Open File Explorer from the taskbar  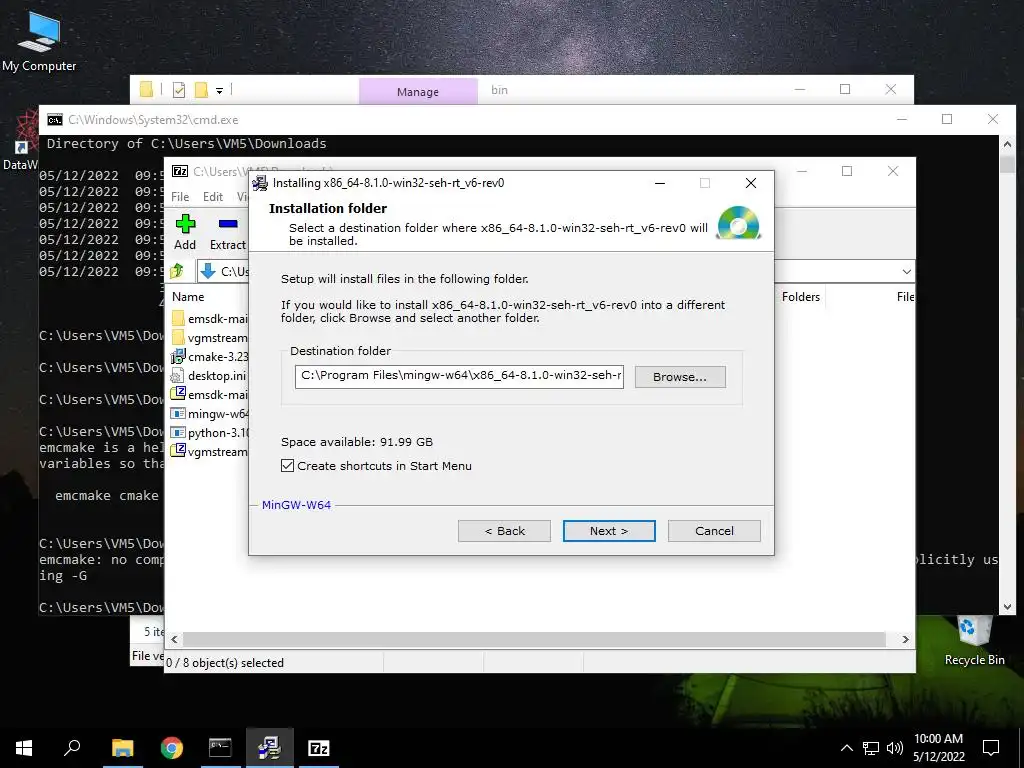122,748
